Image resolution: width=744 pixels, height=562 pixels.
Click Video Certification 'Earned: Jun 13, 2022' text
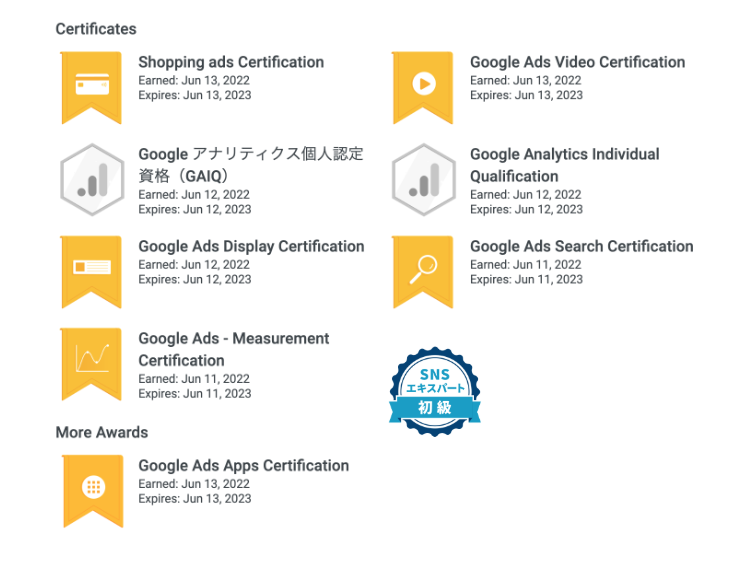(x=525, y=81)
